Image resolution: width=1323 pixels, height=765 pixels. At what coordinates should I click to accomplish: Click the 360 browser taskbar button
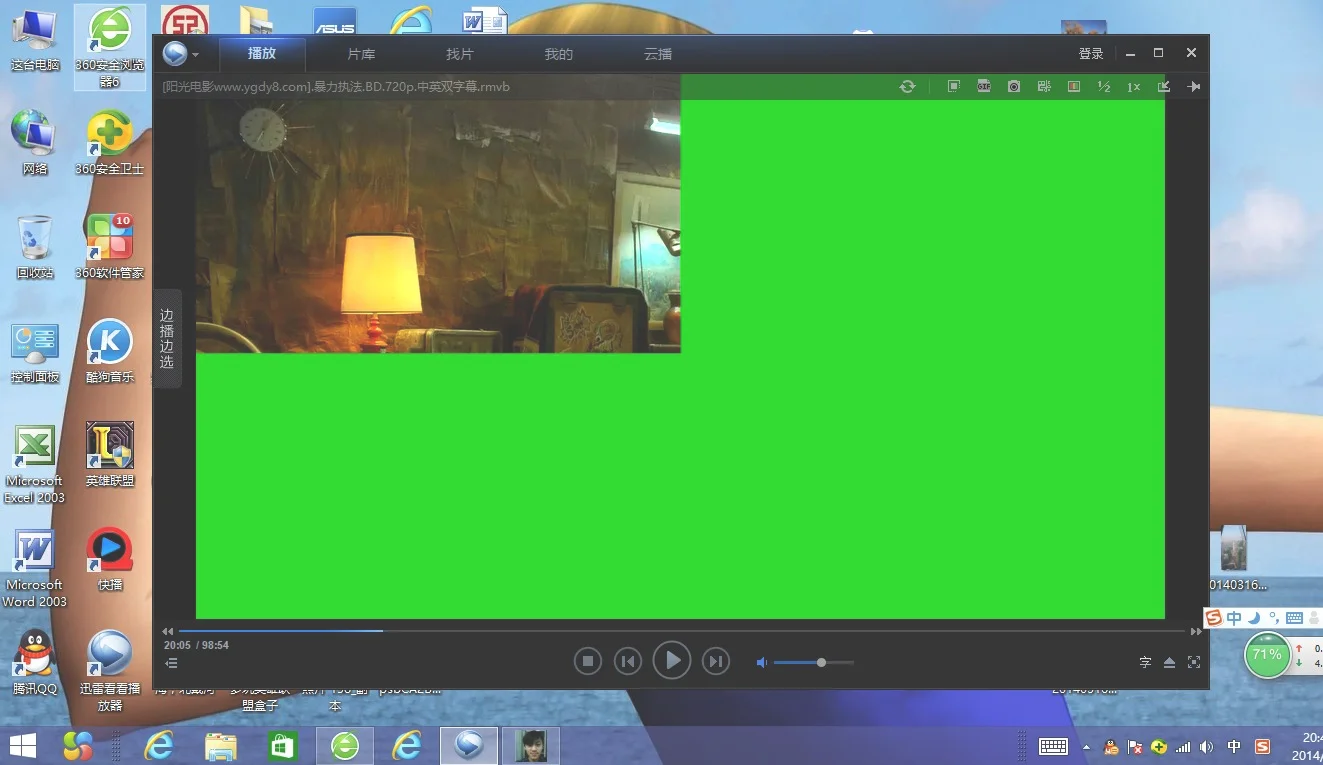(345, 745)
